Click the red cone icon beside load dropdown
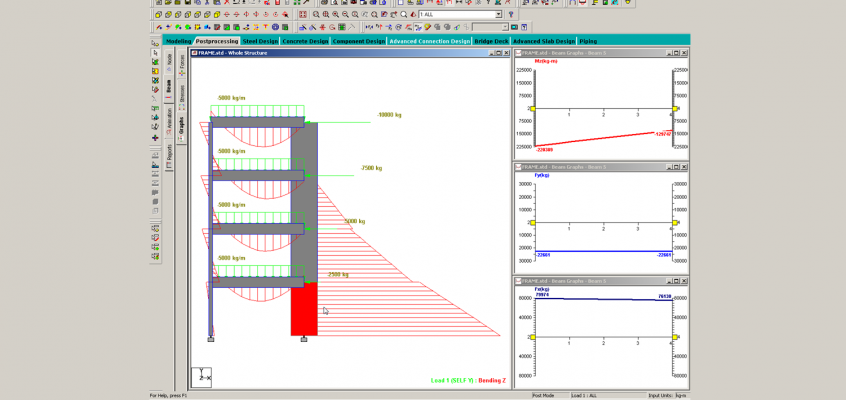 click(x=413, y=15)
